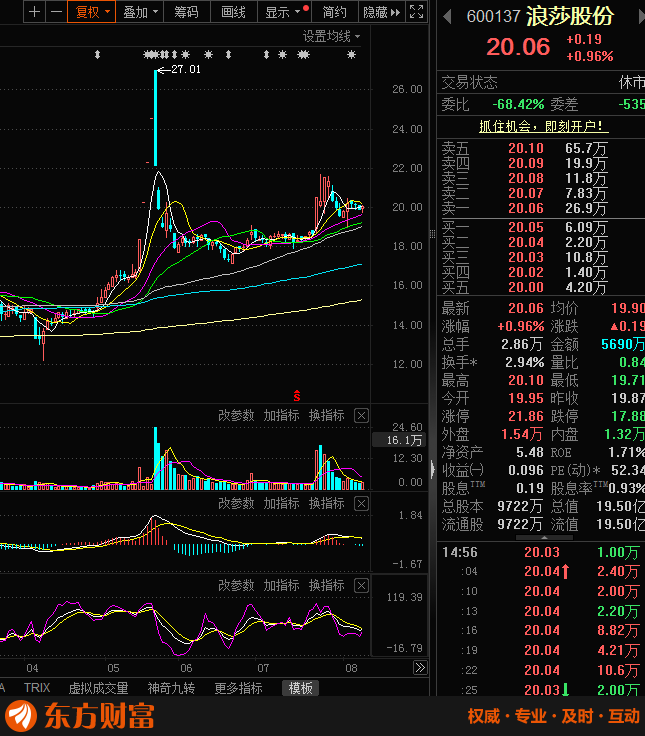Click the 涨停 21.86 value
The width and height of the screenshot is (645, 736).
(x=526, y=416)
